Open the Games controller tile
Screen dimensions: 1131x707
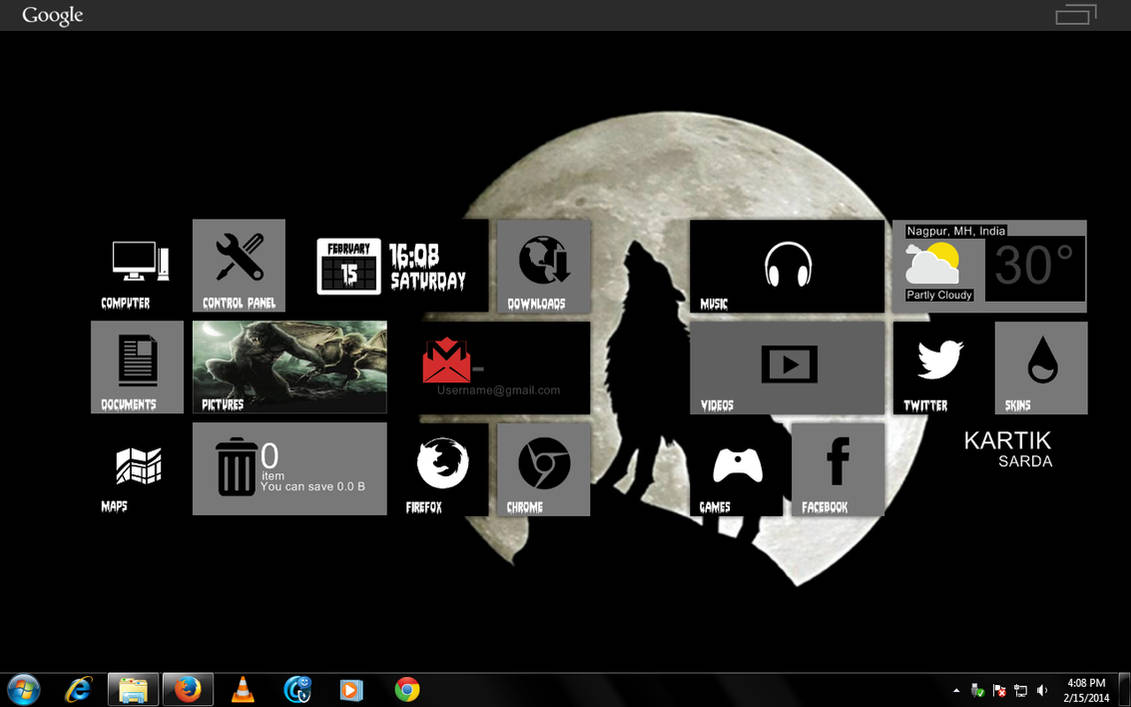tap(736, 469)
